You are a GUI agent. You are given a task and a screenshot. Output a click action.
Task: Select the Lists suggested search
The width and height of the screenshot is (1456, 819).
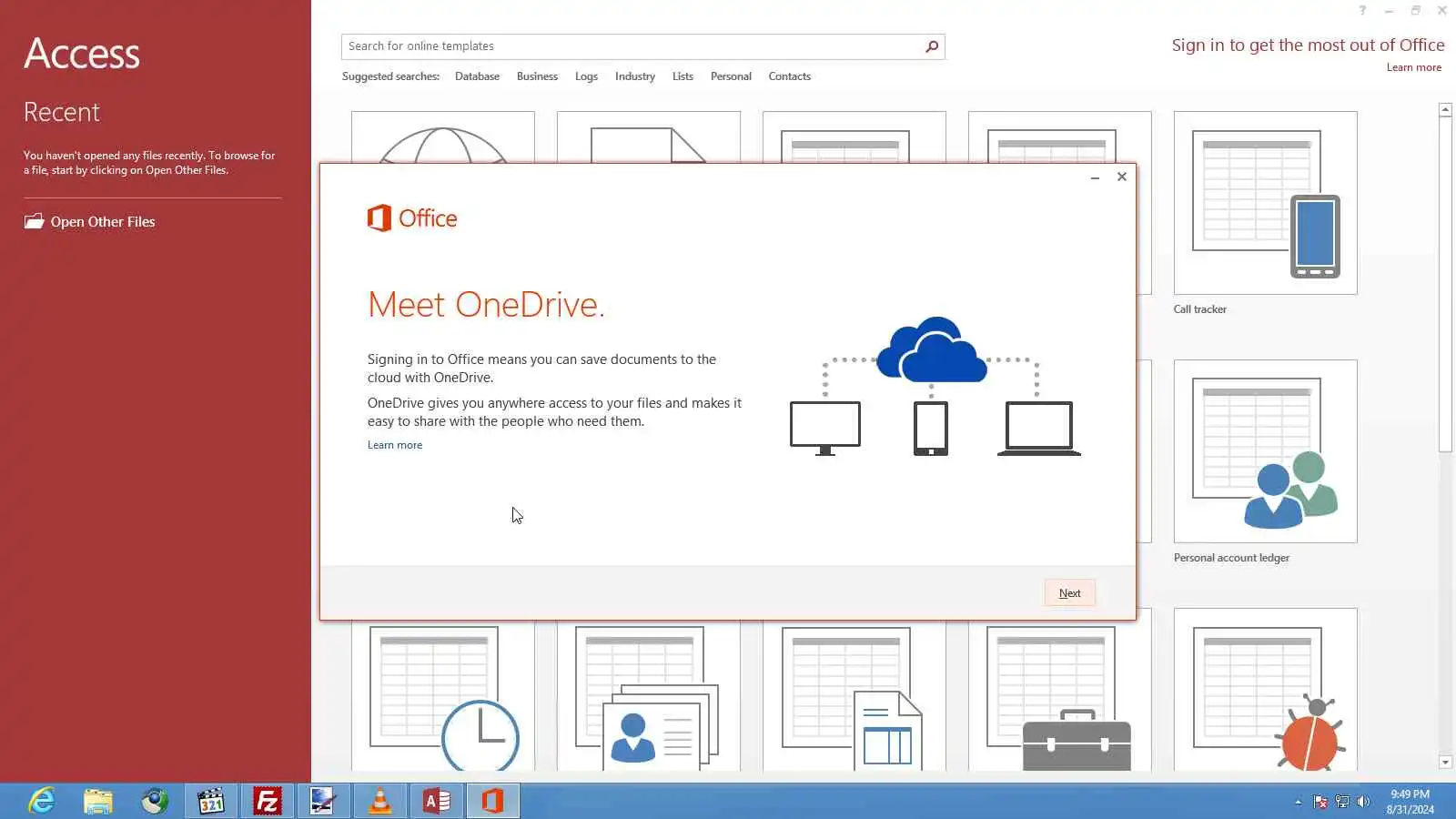[x=682, y=76]
